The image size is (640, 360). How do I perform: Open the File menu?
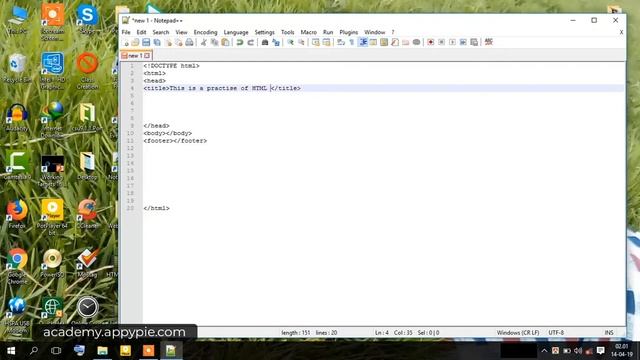(126, 32)
